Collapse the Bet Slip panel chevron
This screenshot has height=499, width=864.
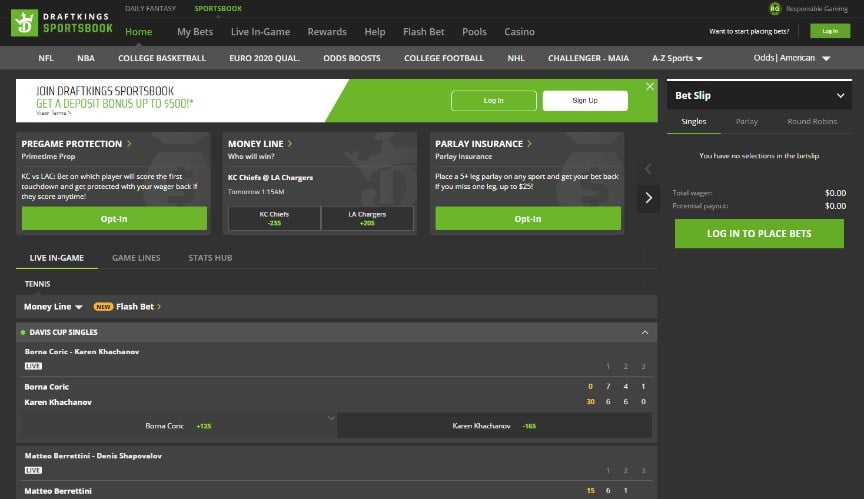(x=840, y=95)
